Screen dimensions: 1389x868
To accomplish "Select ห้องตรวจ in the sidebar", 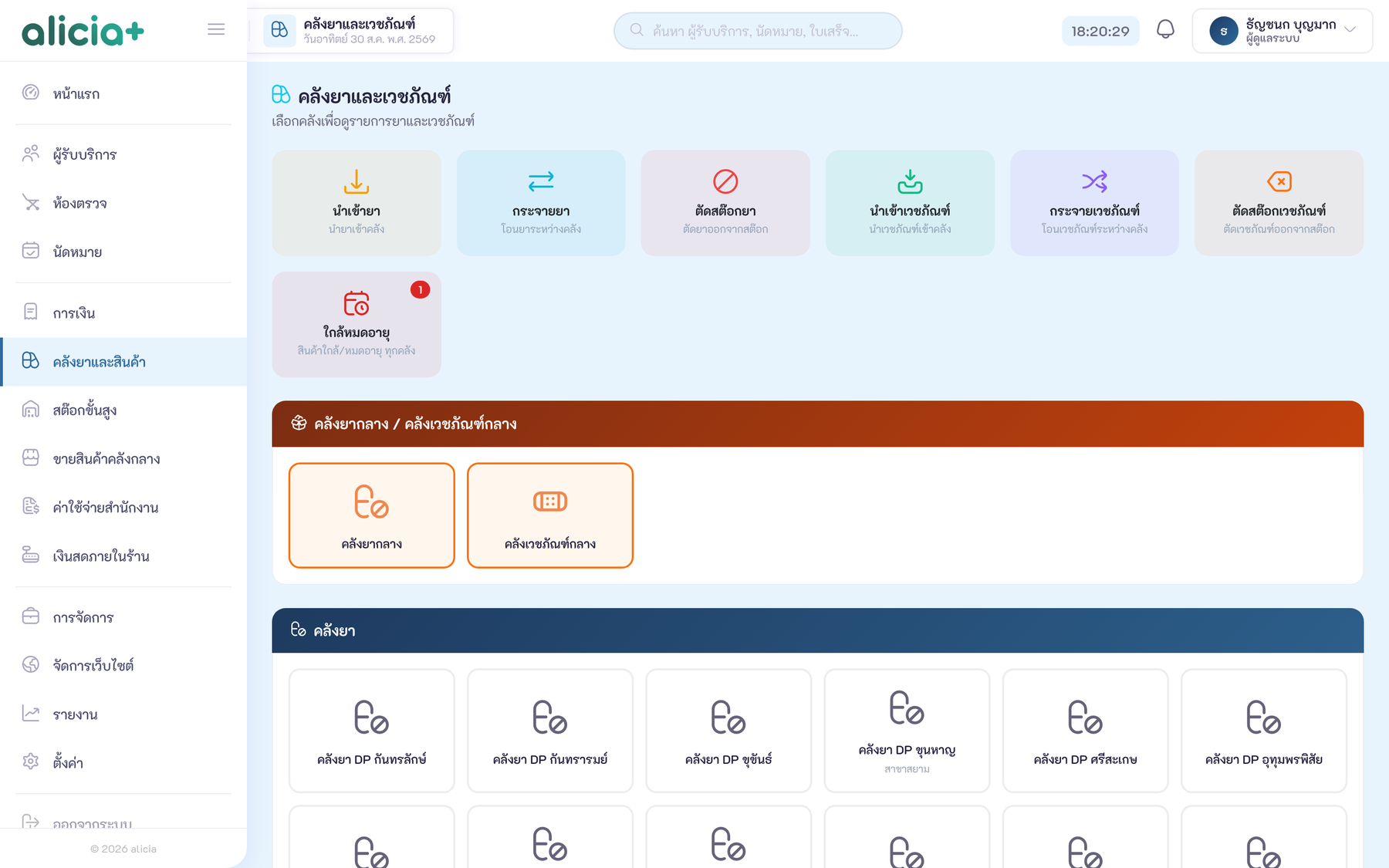I will tap(123, 203).
